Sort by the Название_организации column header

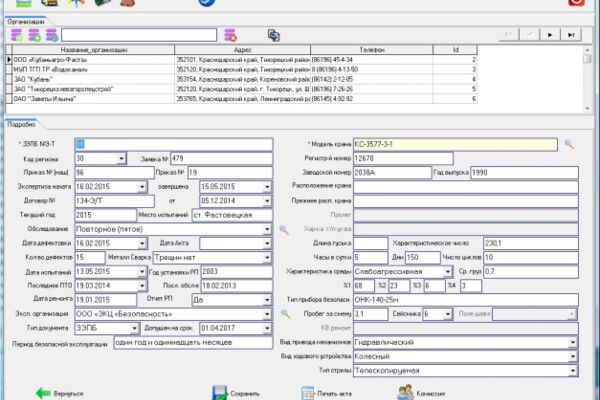click(x=94, y=50)
